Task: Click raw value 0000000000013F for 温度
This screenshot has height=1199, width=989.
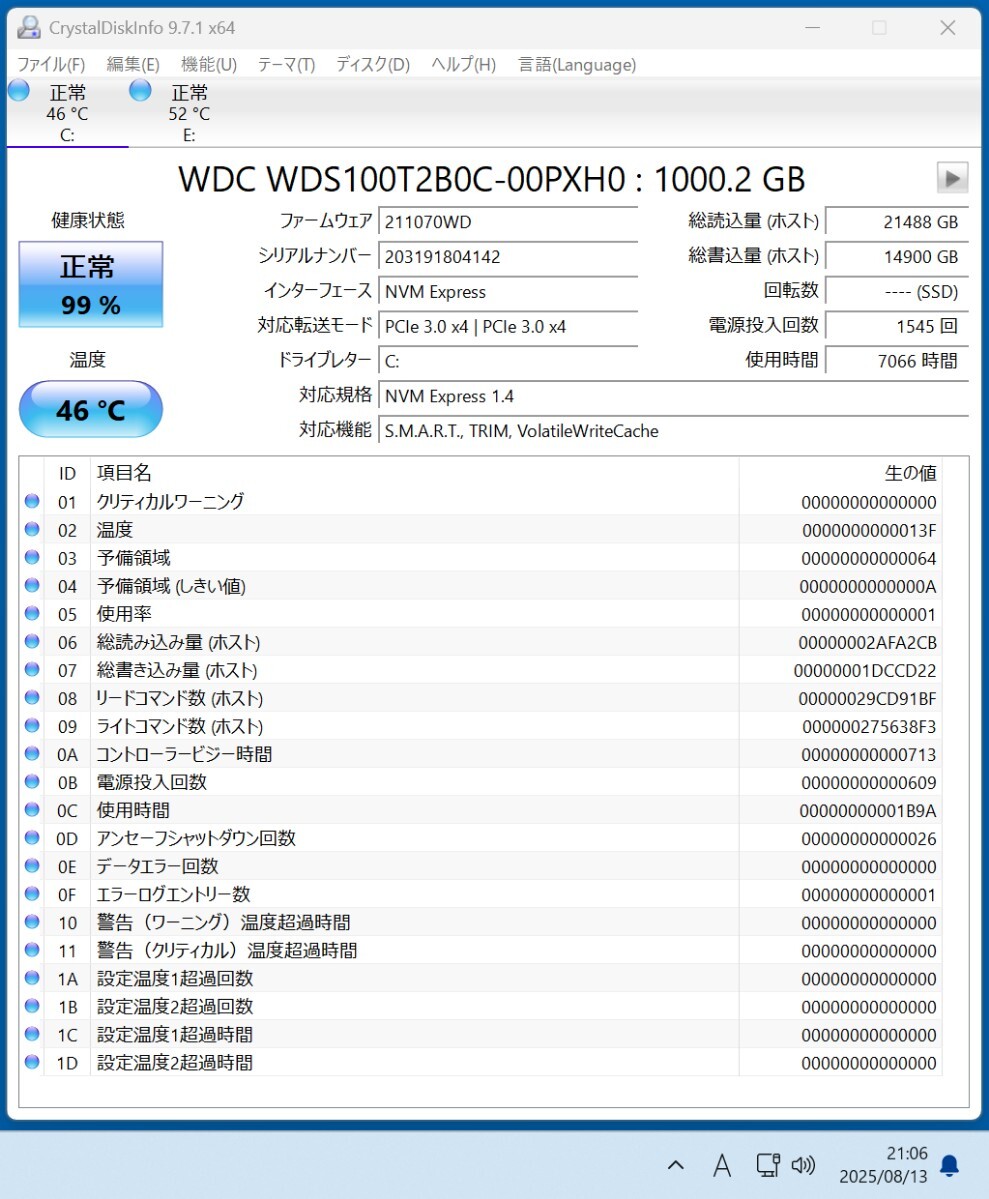Action: tap(869, 530)
